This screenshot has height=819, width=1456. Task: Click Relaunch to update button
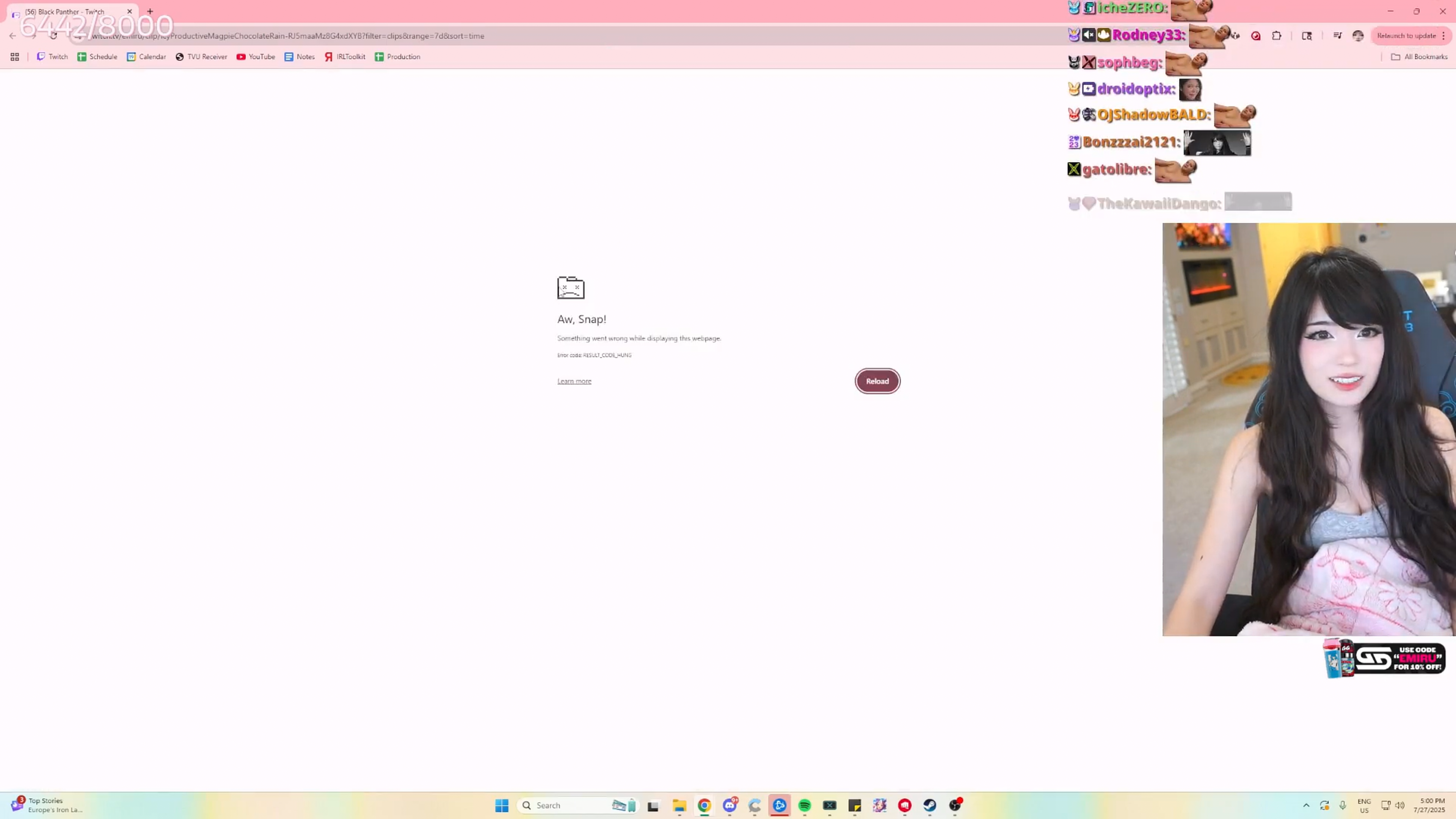pyautogui.click(x=1406, y=36)
